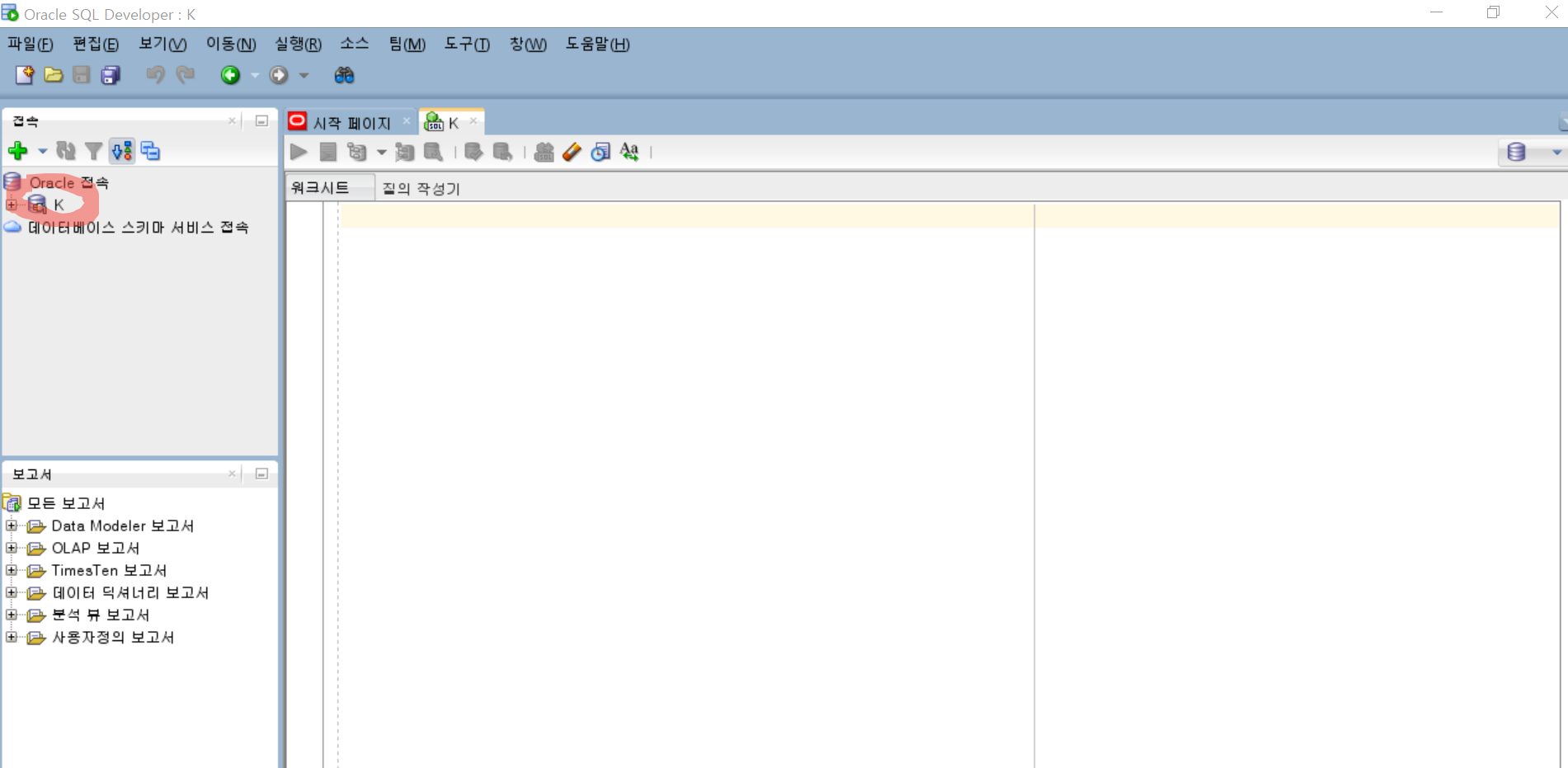Open the 팀(M) menu
1568x768 pixels.
[x=407, y=44]
